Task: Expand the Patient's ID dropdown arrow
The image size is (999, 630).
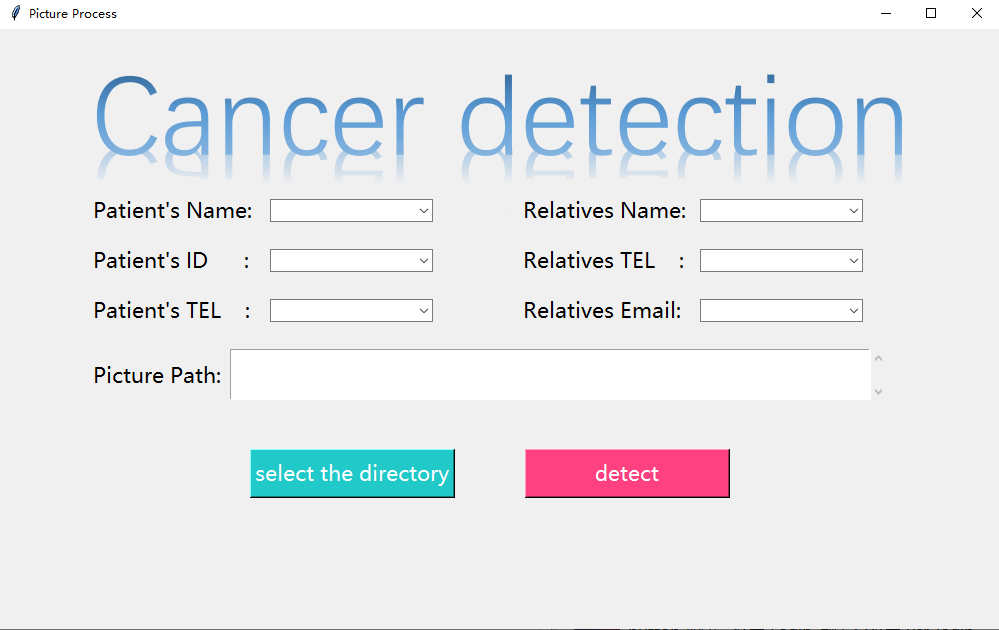Action: tap(424, 261)
